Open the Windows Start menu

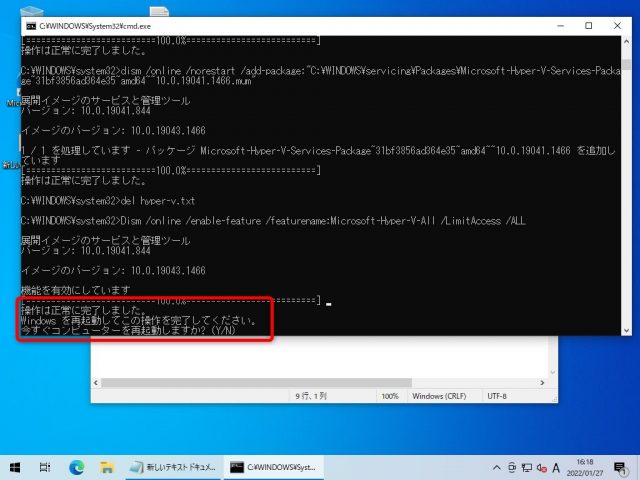pos(14,467)
